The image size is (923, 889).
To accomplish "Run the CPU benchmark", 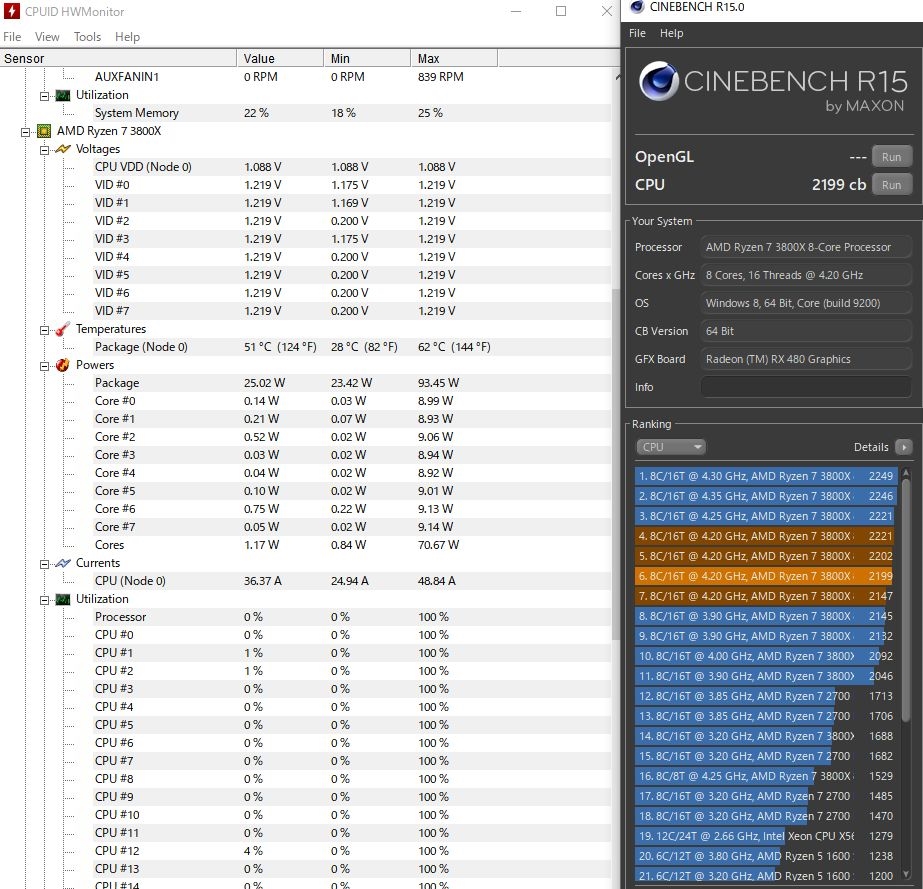I will tap(891, 184).
